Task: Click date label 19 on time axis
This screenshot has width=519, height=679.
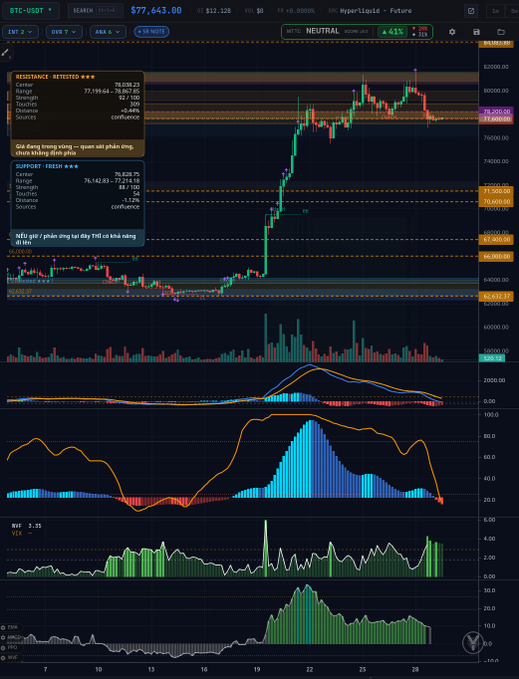Action: (x=257, y=669)
